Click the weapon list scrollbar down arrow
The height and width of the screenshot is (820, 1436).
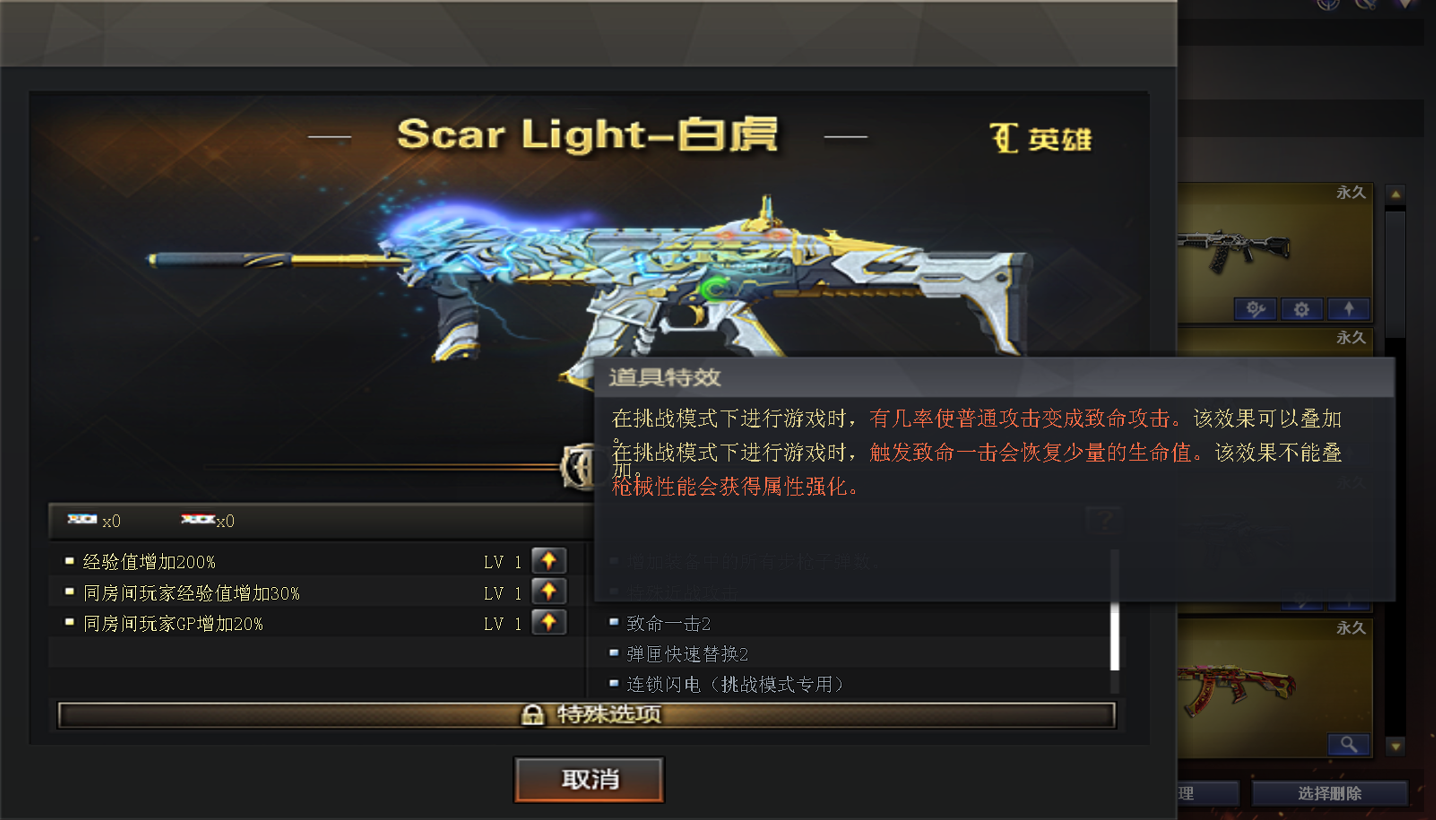click(1396, 746)
